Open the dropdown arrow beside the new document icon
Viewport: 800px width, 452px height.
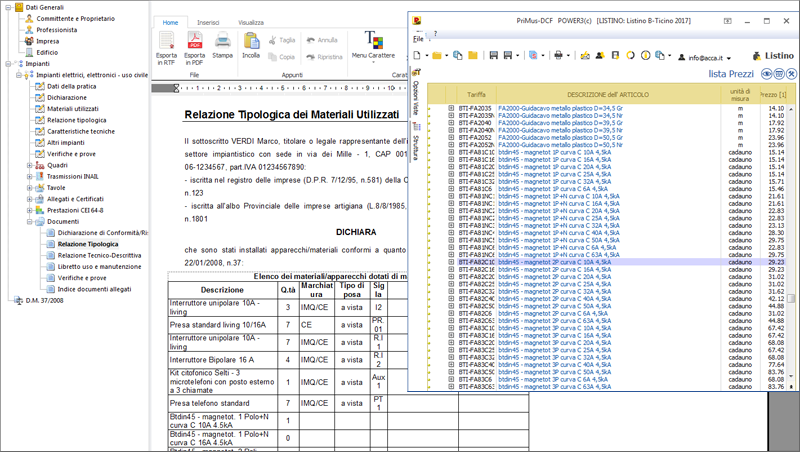pyautogui.click(x=426, y=56)
